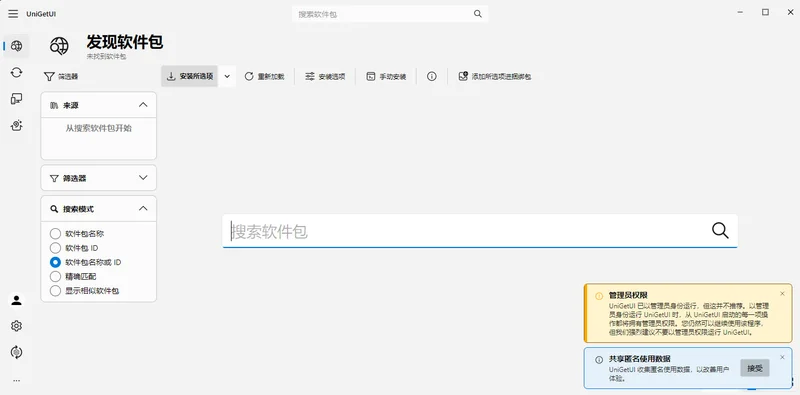Click the package details info icon

click(432, 77)
